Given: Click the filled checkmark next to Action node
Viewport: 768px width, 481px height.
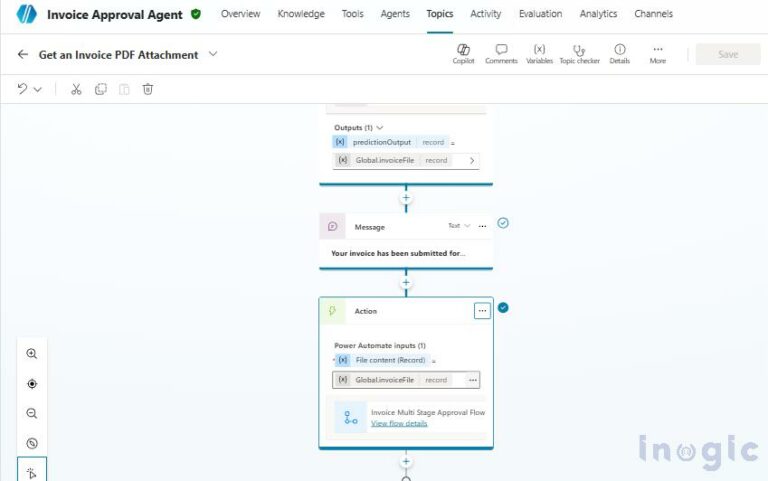Looking at the screenshot, I should (x=503, y=308).
